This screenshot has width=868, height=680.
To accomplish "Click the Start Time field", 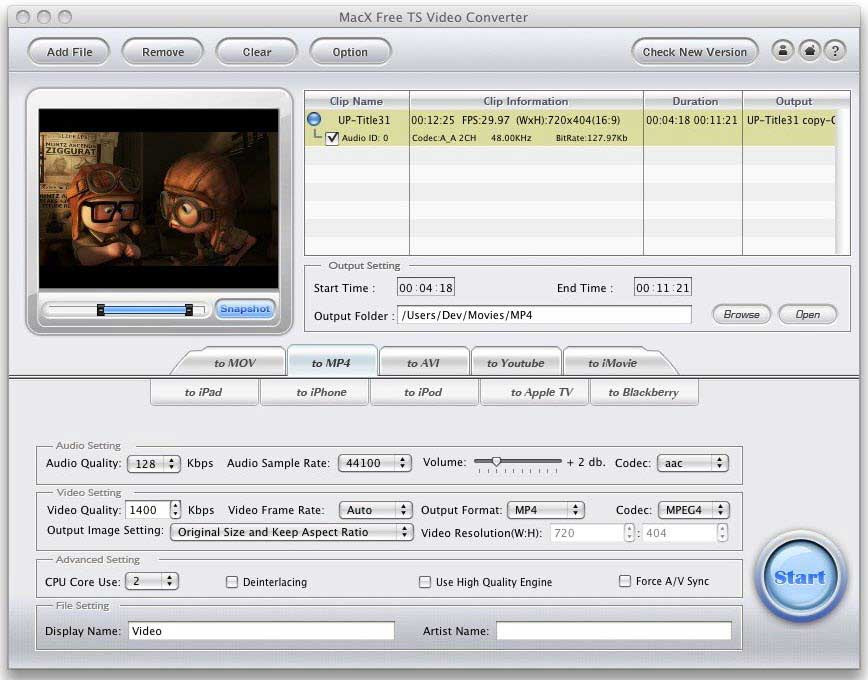I will 426,287.
